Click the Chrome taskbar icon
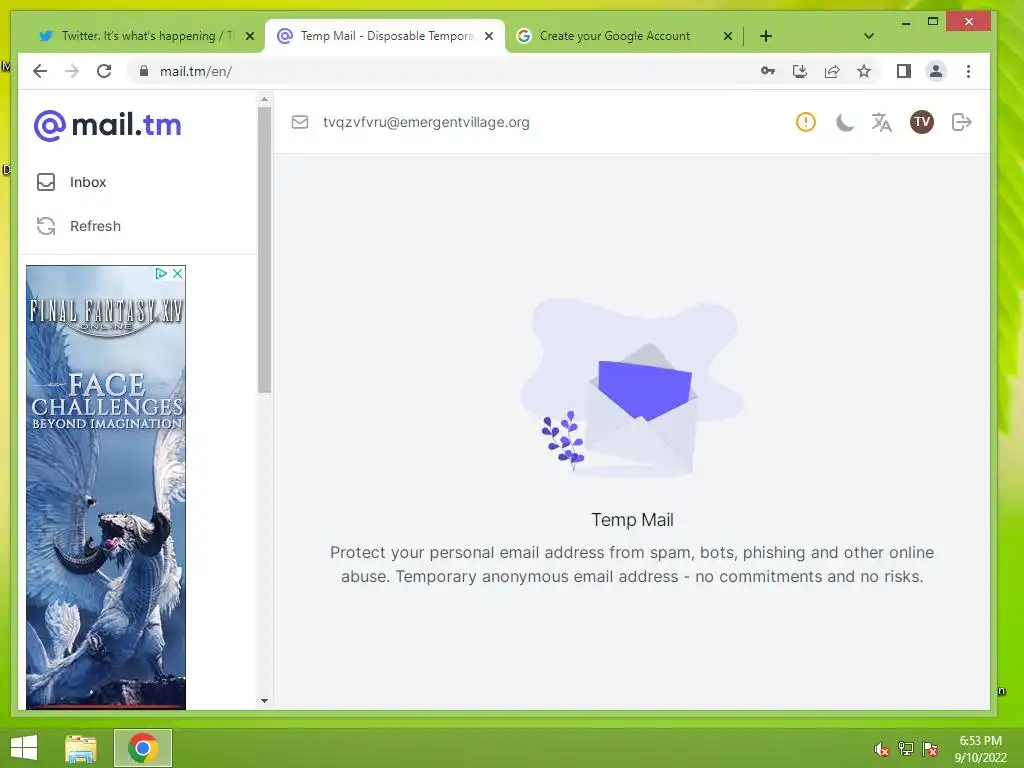 [x=142, y=748]
